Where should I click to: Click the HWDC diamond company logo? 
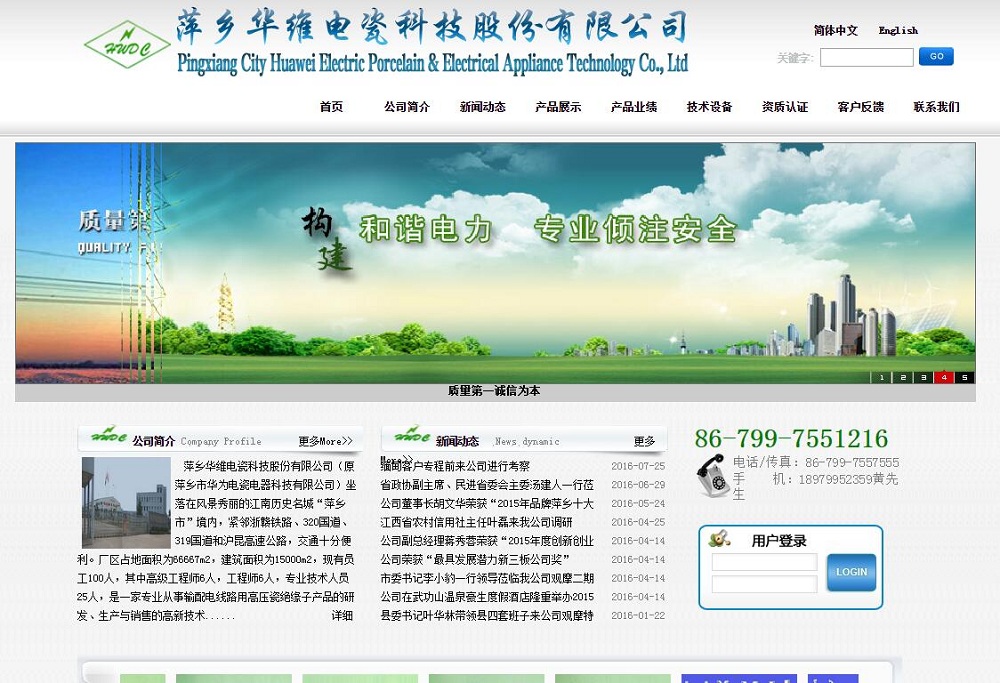128,45
